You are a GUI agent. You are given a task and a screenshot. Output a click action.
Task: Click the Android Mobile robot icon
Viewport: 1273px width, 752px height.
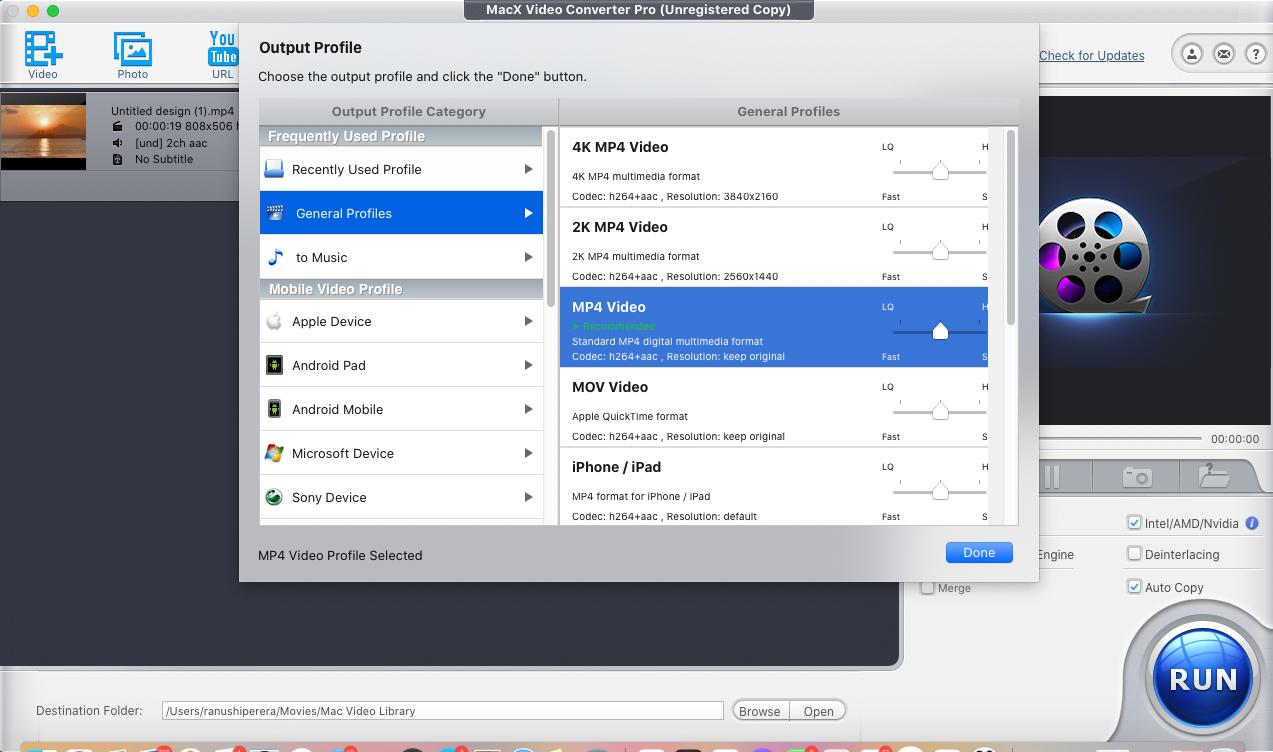pos(274,409)
